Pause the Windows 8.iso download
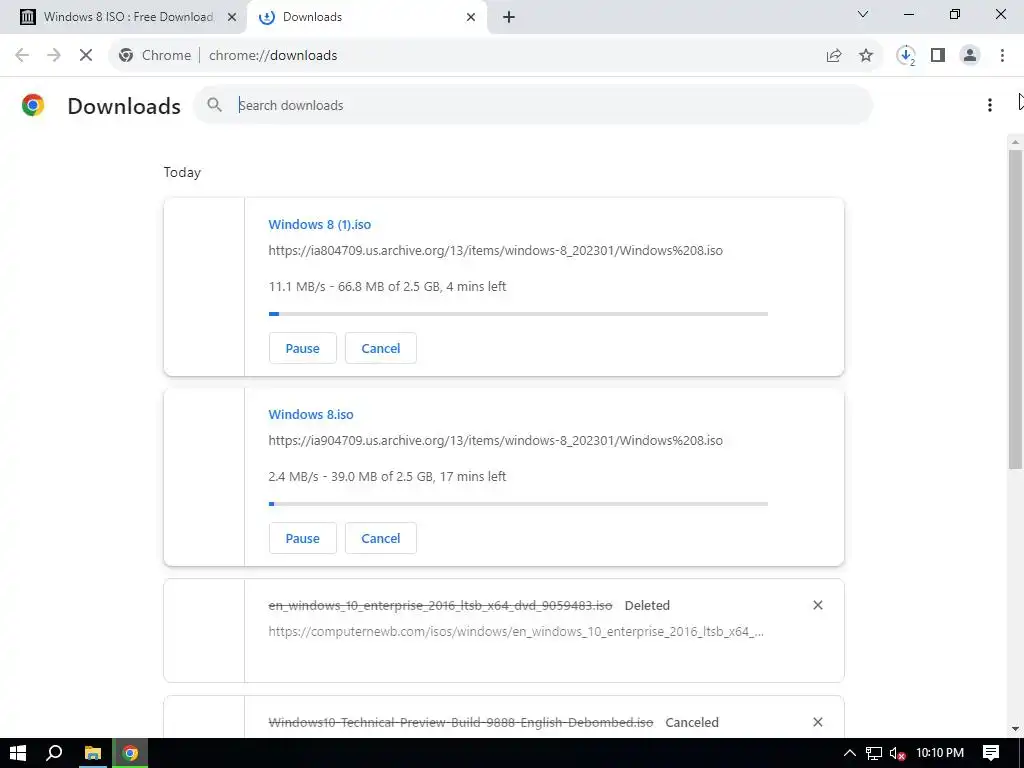 tap(302, 538)
